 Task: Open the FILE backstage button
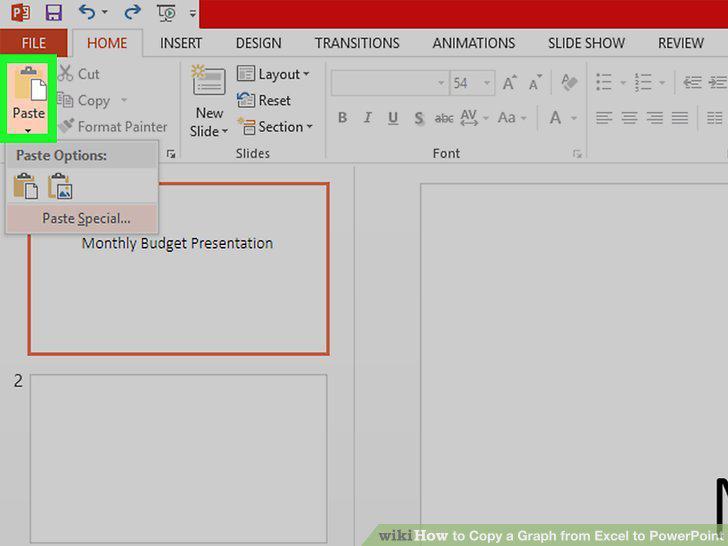[33, 43]
